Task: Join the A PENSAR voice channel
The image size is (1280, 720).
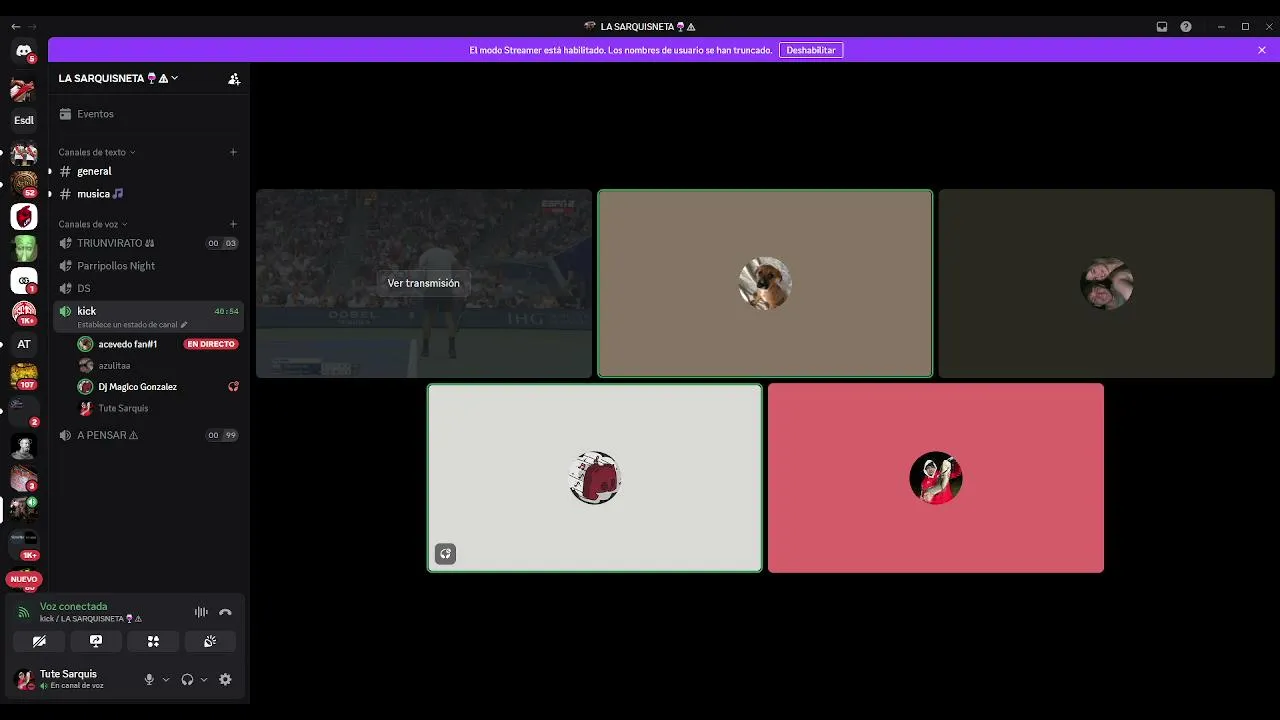Action: tap(148, 435)
